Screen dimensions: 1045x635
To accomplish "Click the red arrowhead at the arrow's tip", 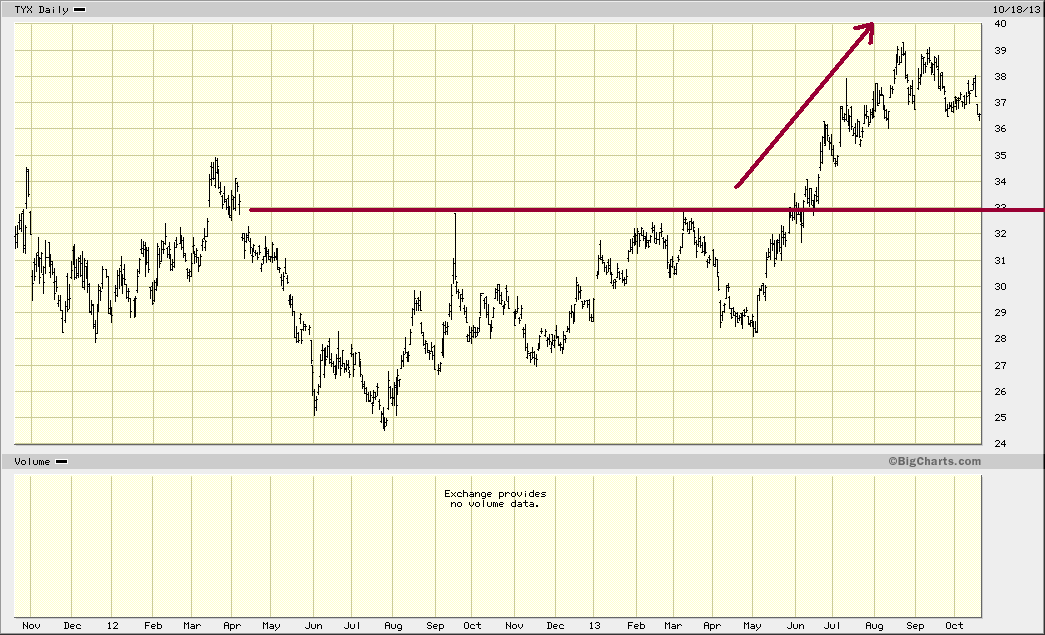I will [868, 30].
